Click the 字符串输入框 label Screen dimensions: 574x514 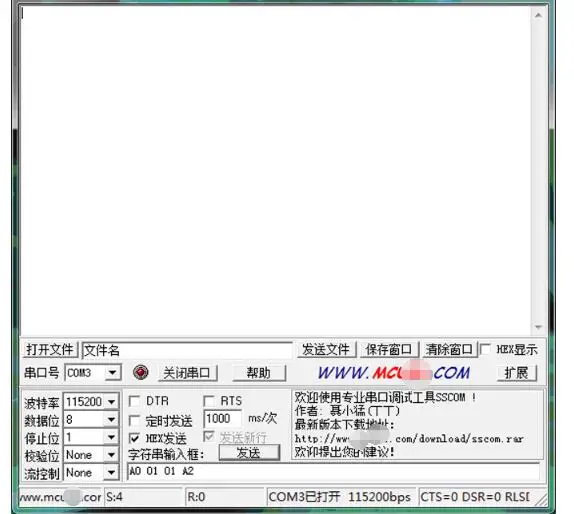pos(166,455)
